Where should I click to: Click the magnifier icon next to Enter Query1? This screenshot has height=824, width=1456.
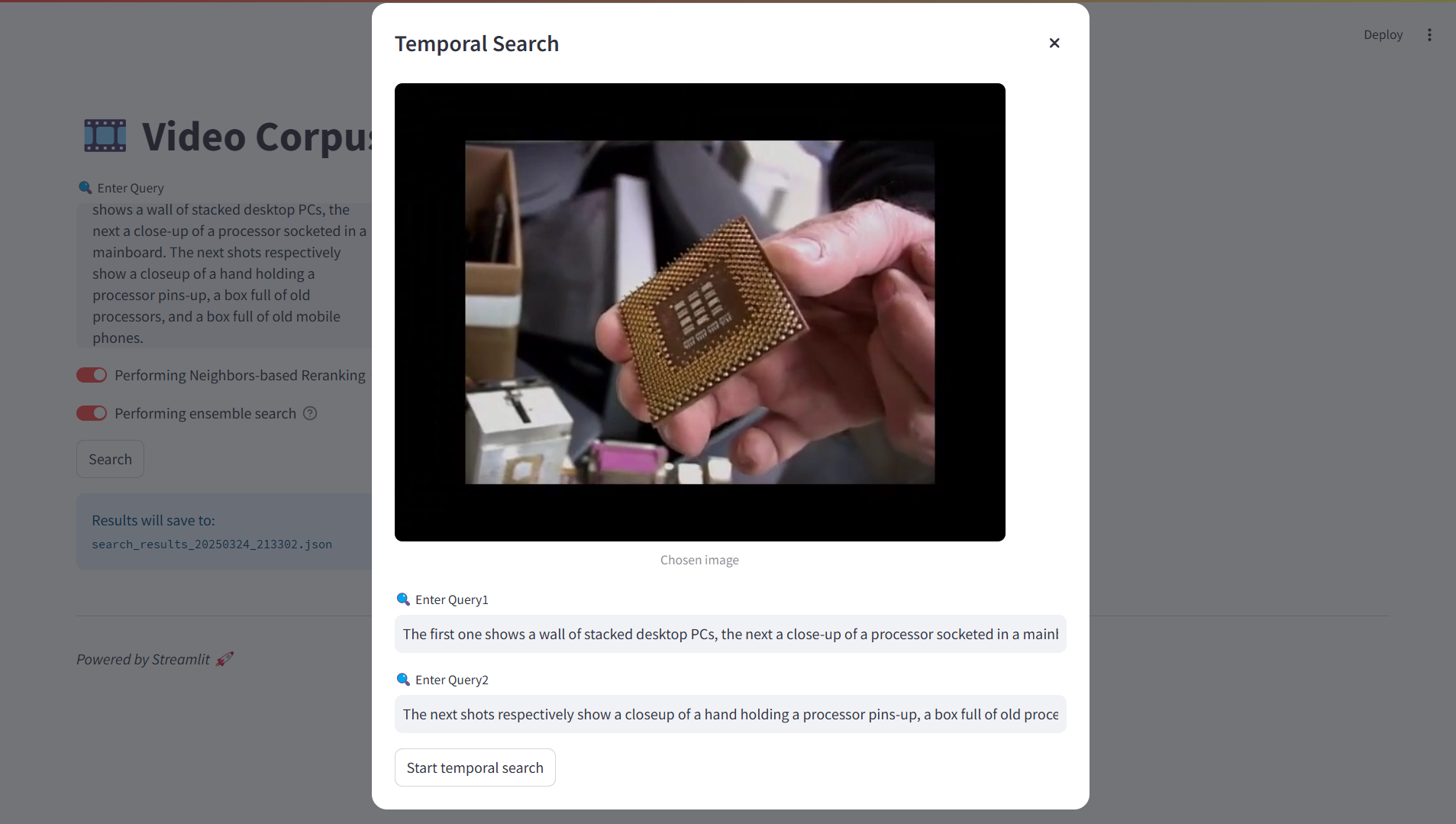point(403,599)
